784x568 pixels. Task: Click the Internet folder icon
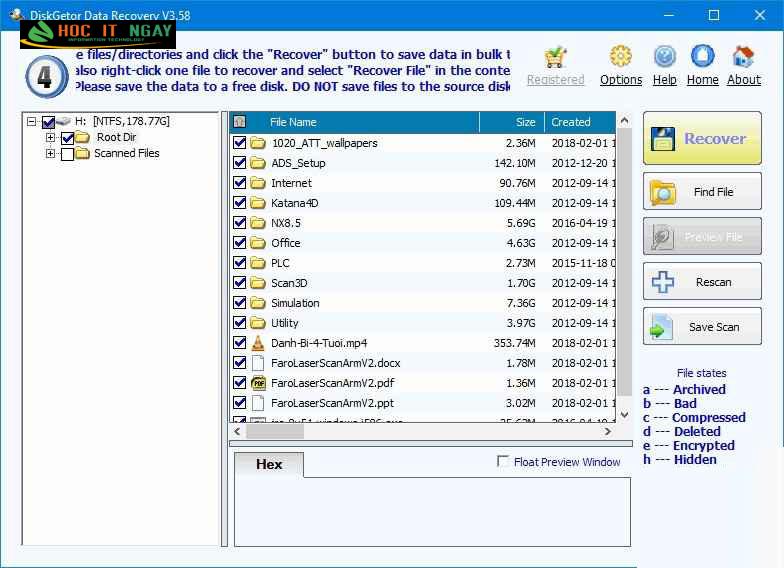258,183
